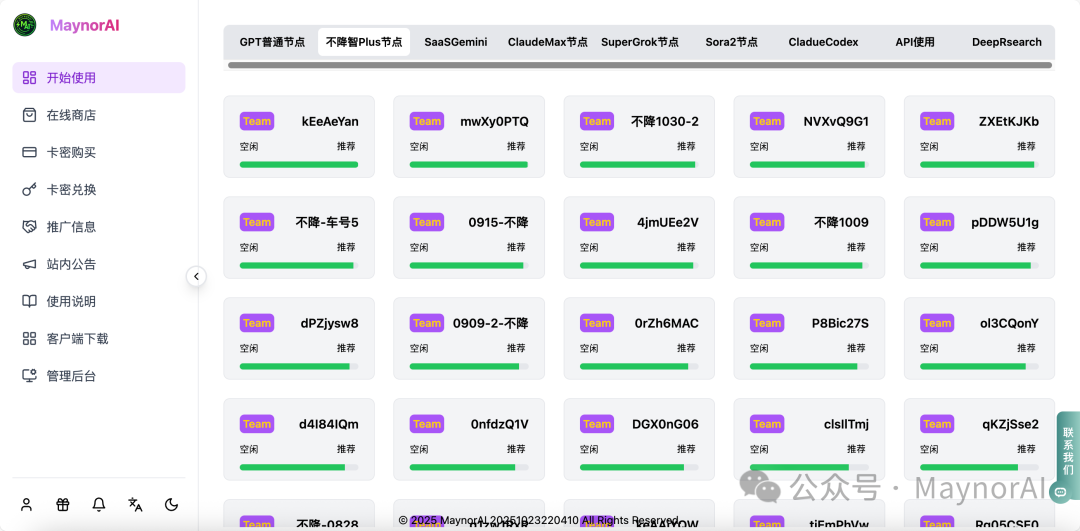Select node card 0nfdzQ1V
Image resolution: width=1080 pixels, height=531 pixels.
(469, 439)
